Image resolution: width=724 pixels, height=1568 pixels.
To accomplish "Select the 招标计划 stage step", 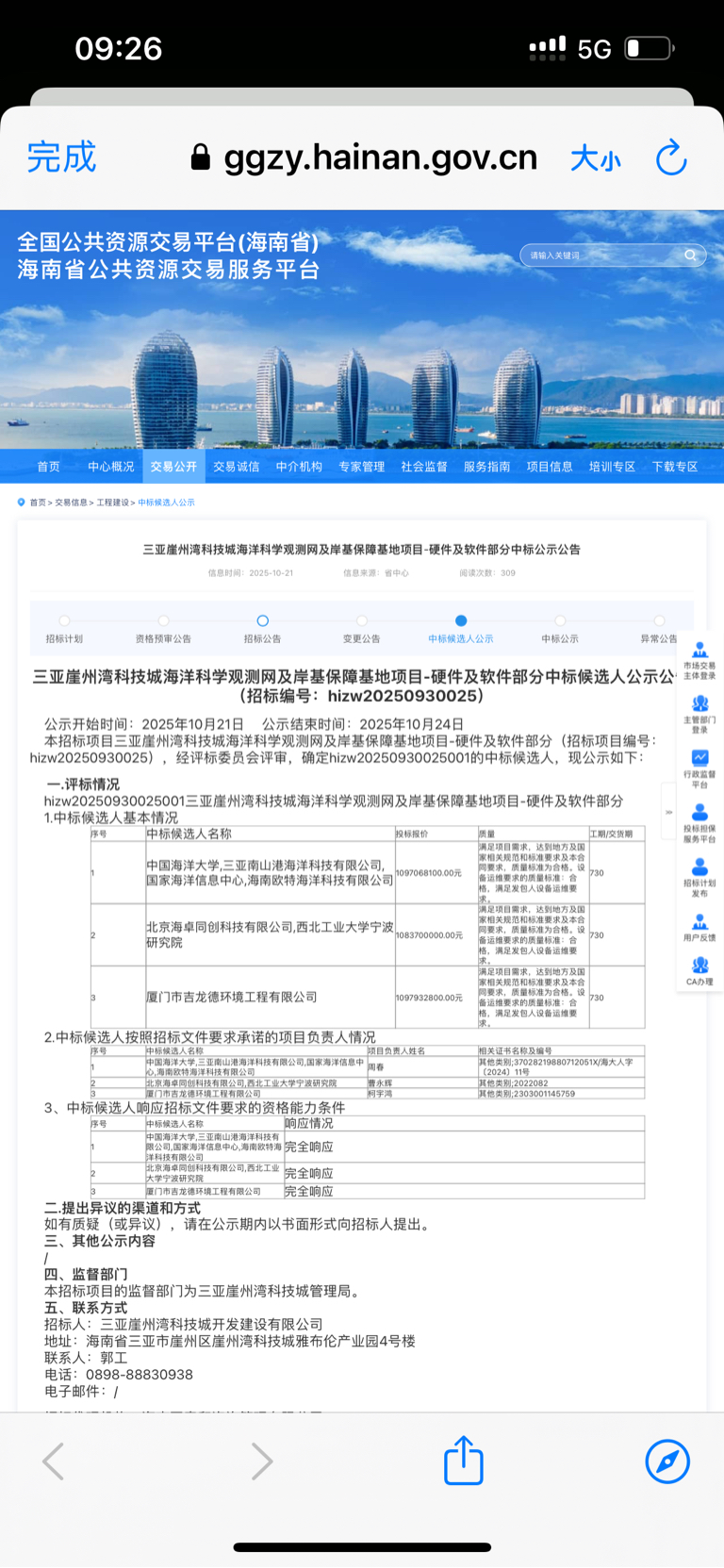I will 64,630.
